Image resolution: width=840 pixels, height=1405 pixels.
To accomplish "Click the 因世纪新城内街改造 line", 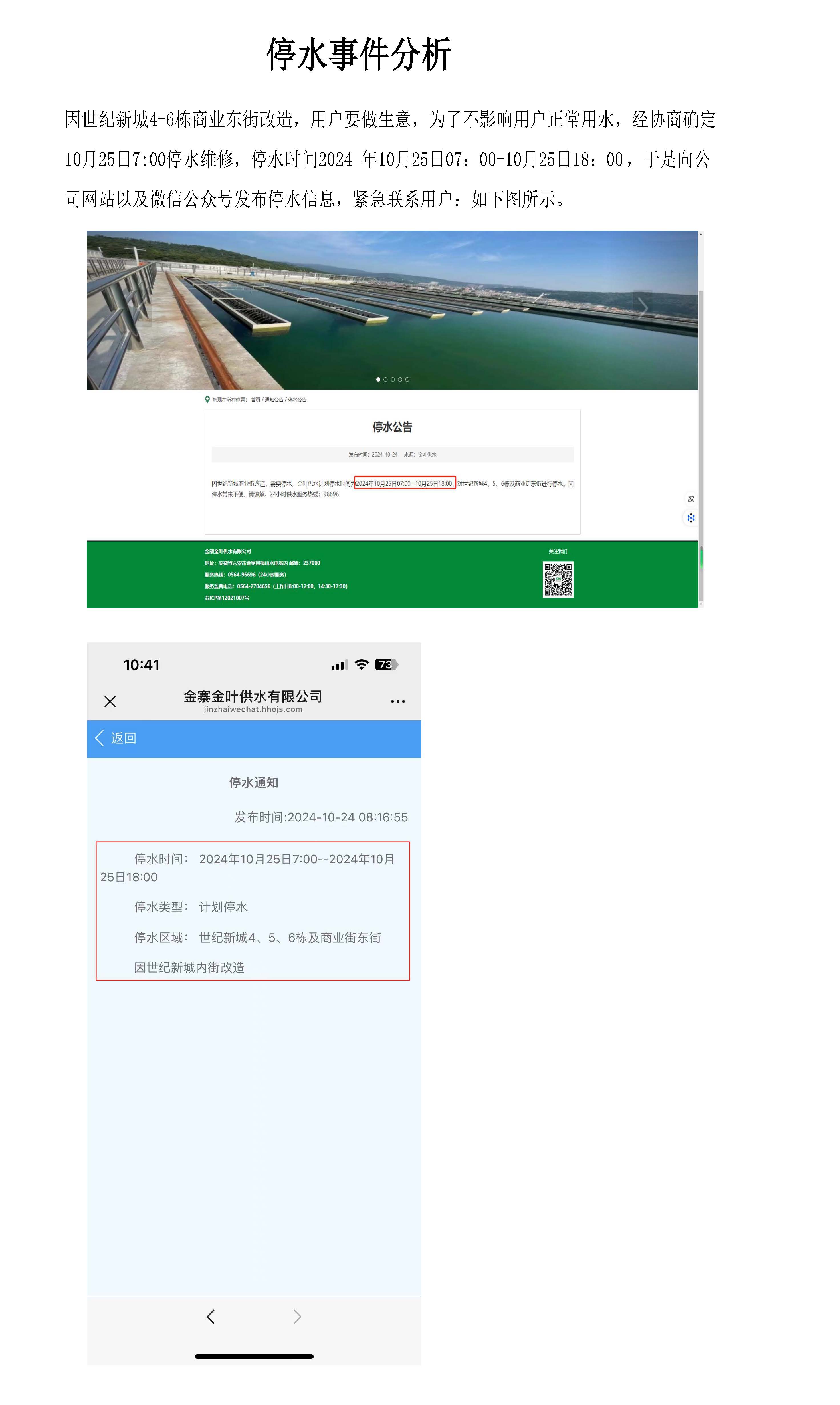I will coord(189,967).
